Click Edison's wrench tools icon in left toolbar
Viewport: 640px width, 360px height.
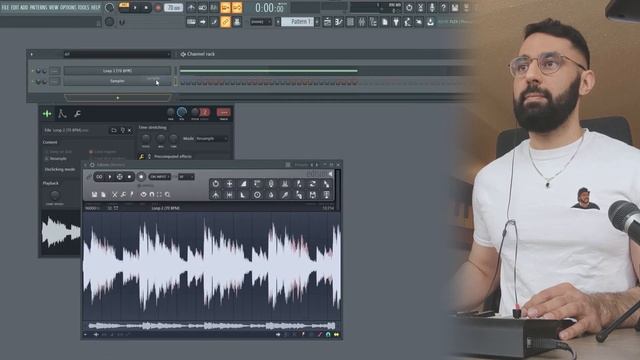[123, 195]
